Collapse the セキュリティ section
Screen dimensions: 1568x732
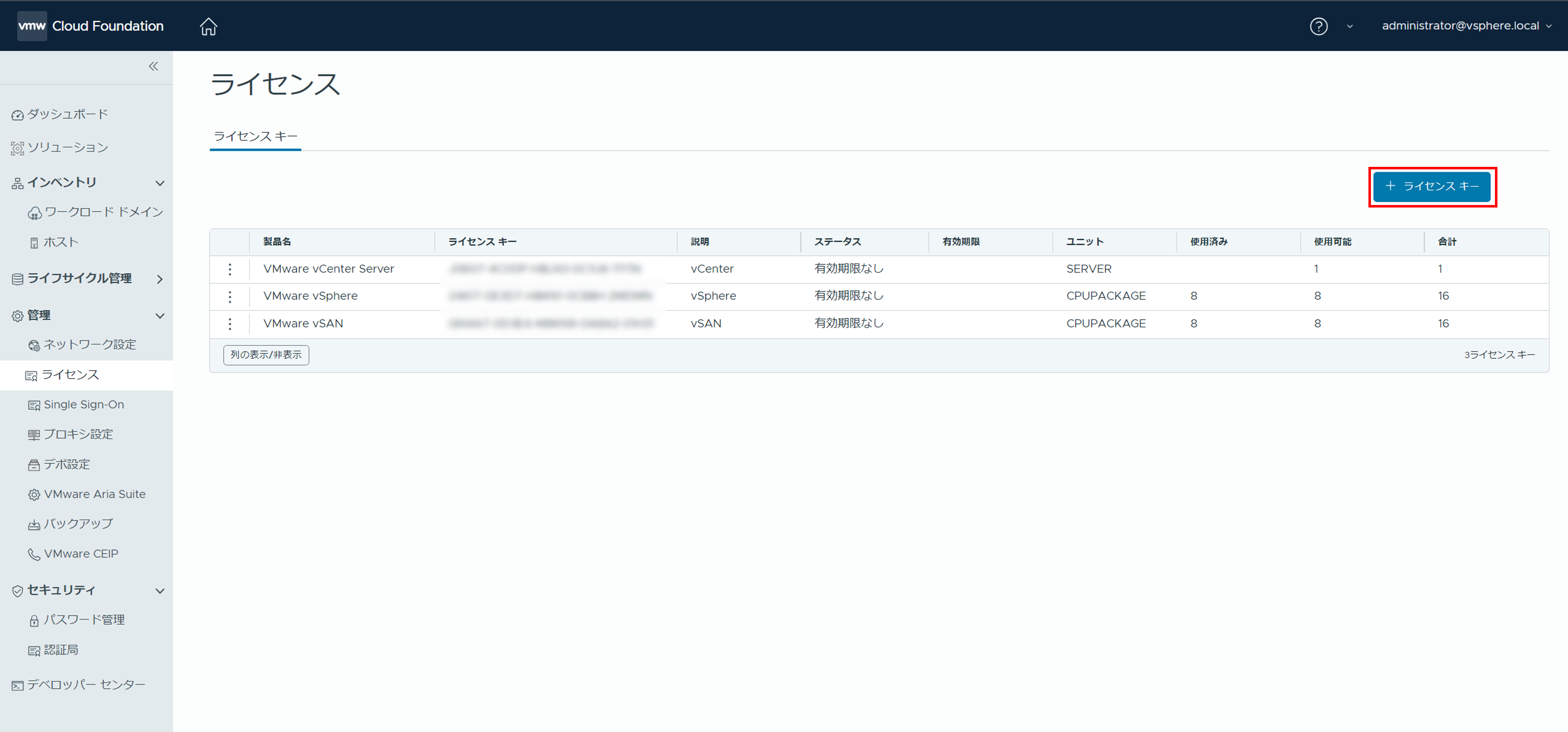[x=160, y=591]
